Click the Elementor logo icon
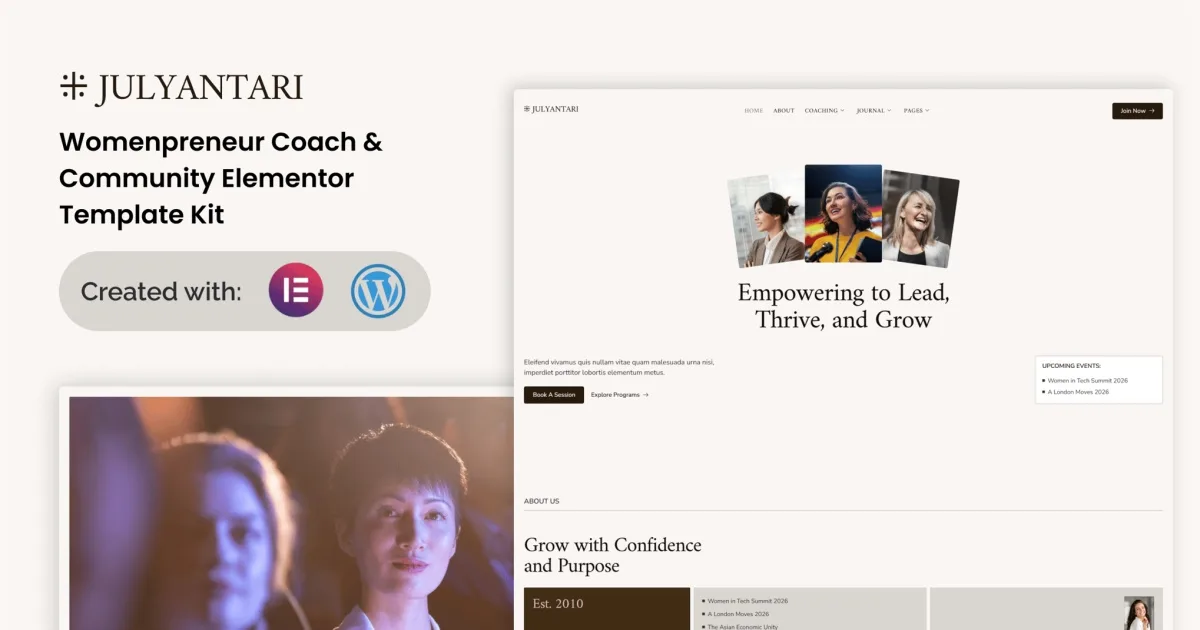The image size is (1200, 630). click(x=296, y=291)
